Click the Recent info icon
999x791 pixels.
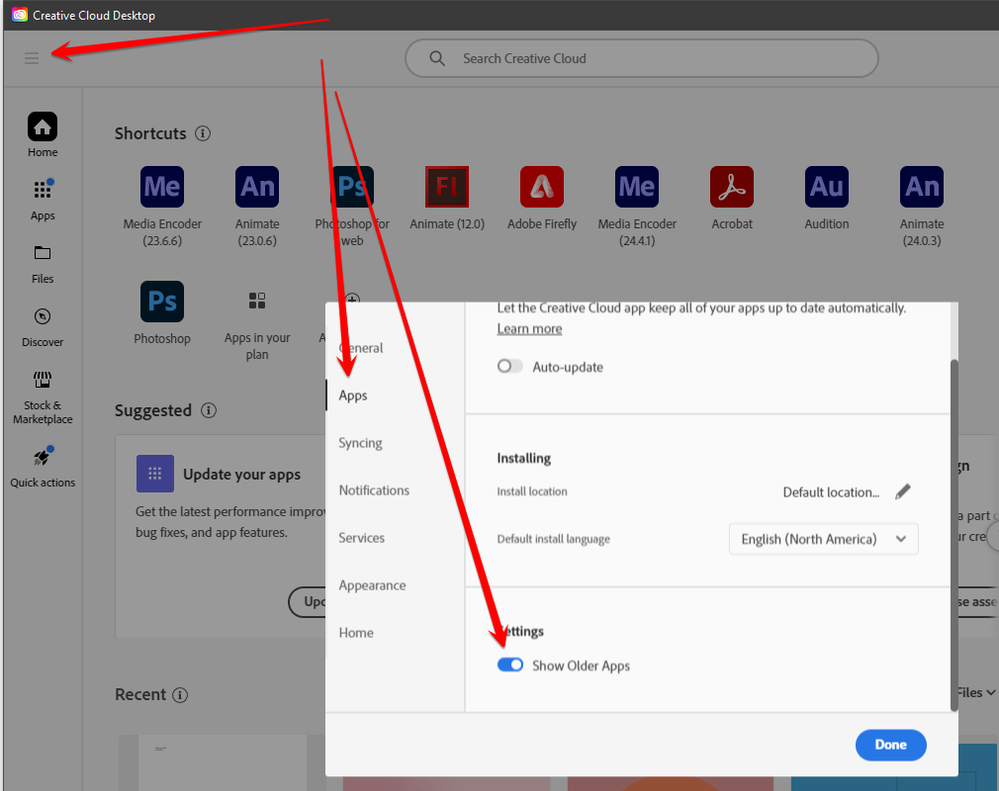(180, 695)
